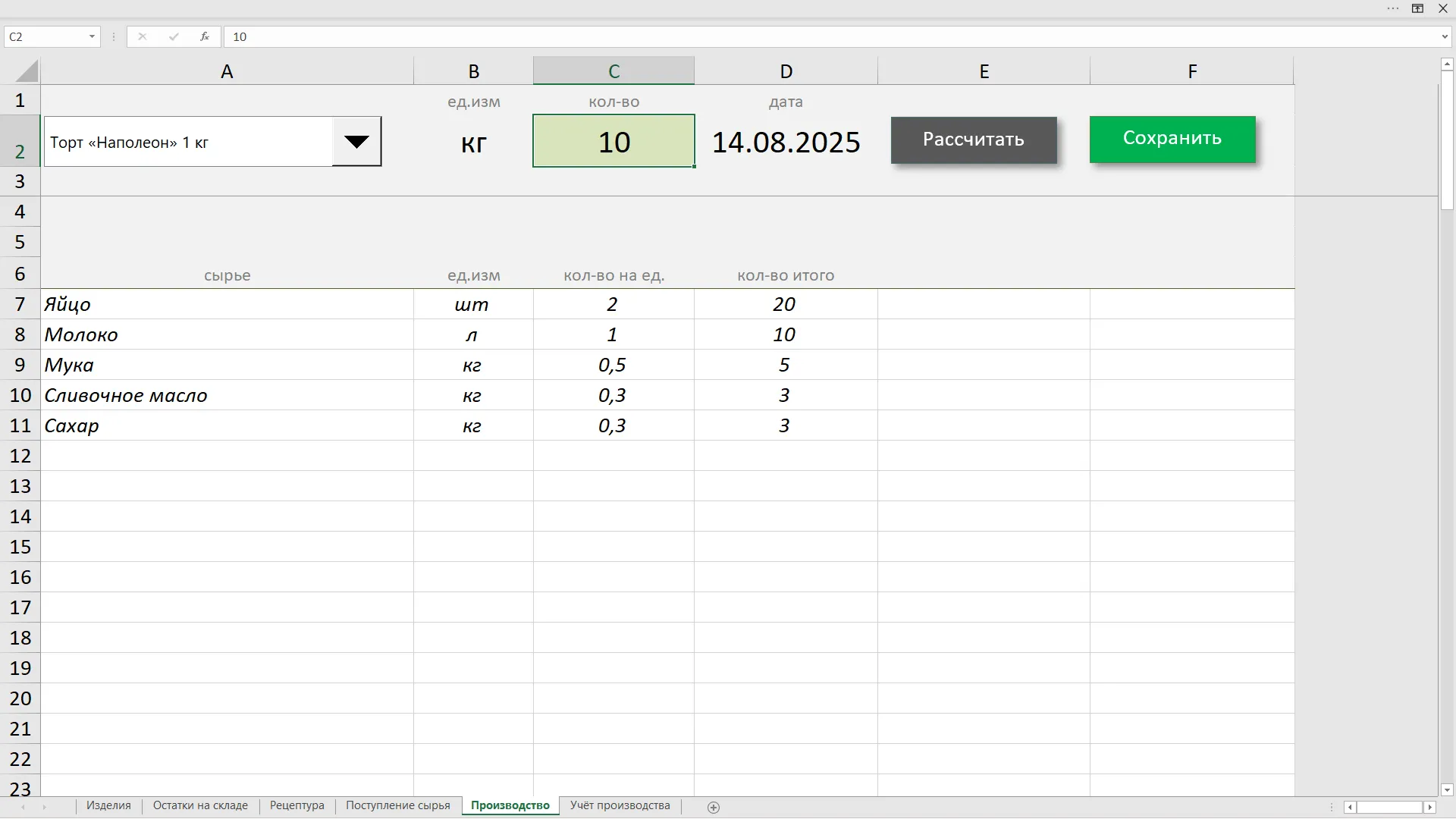Image resolution: width=1456 pixels, height=819 pixels.
Task: Click vertical scrollbar up arrow
Action: pyautogui.click(x=1447, y=64)
